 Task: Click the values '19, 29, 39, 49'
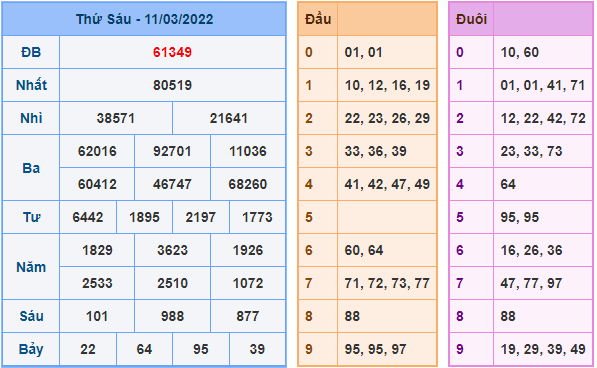[x=543, y=349]
